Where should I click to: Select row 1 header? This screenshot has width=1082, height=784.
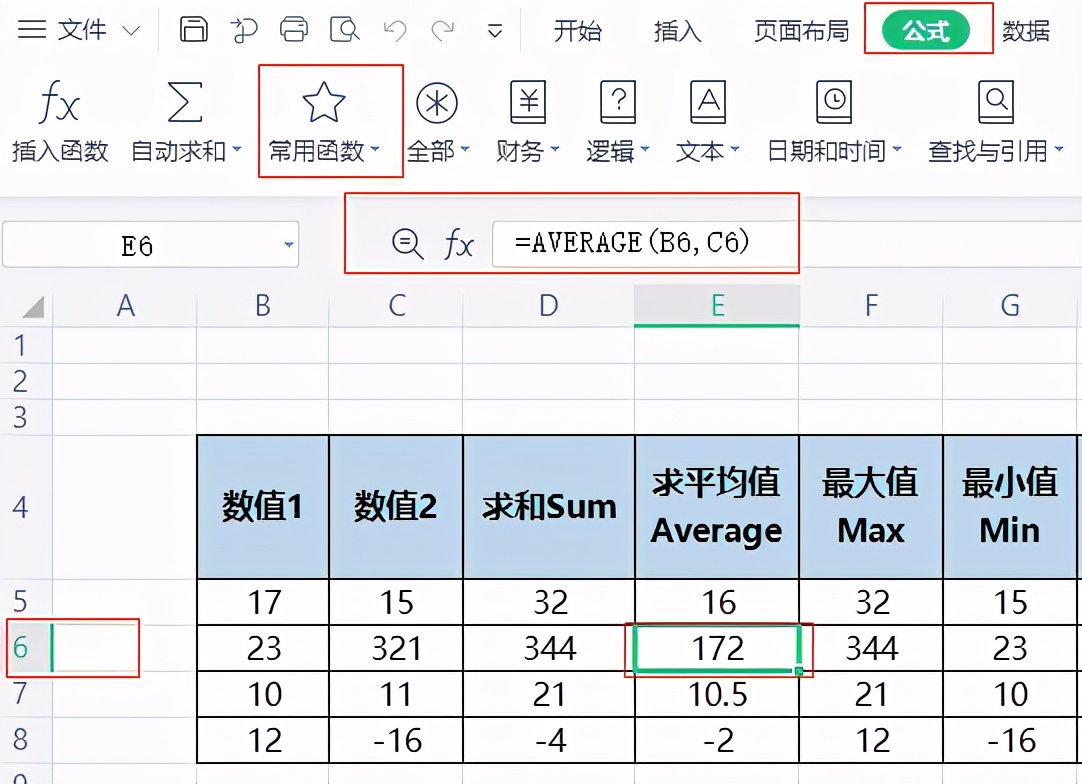click(25, 345)
